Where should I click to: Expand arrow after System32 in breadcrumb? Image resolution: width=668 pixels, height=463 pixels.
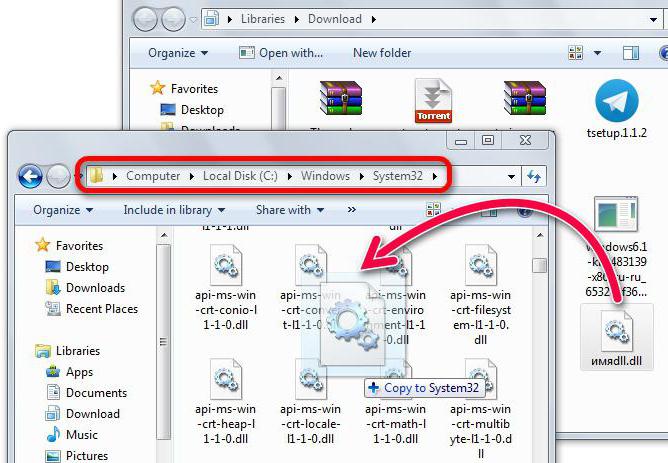pyautogui.click(x=435, y=176)
